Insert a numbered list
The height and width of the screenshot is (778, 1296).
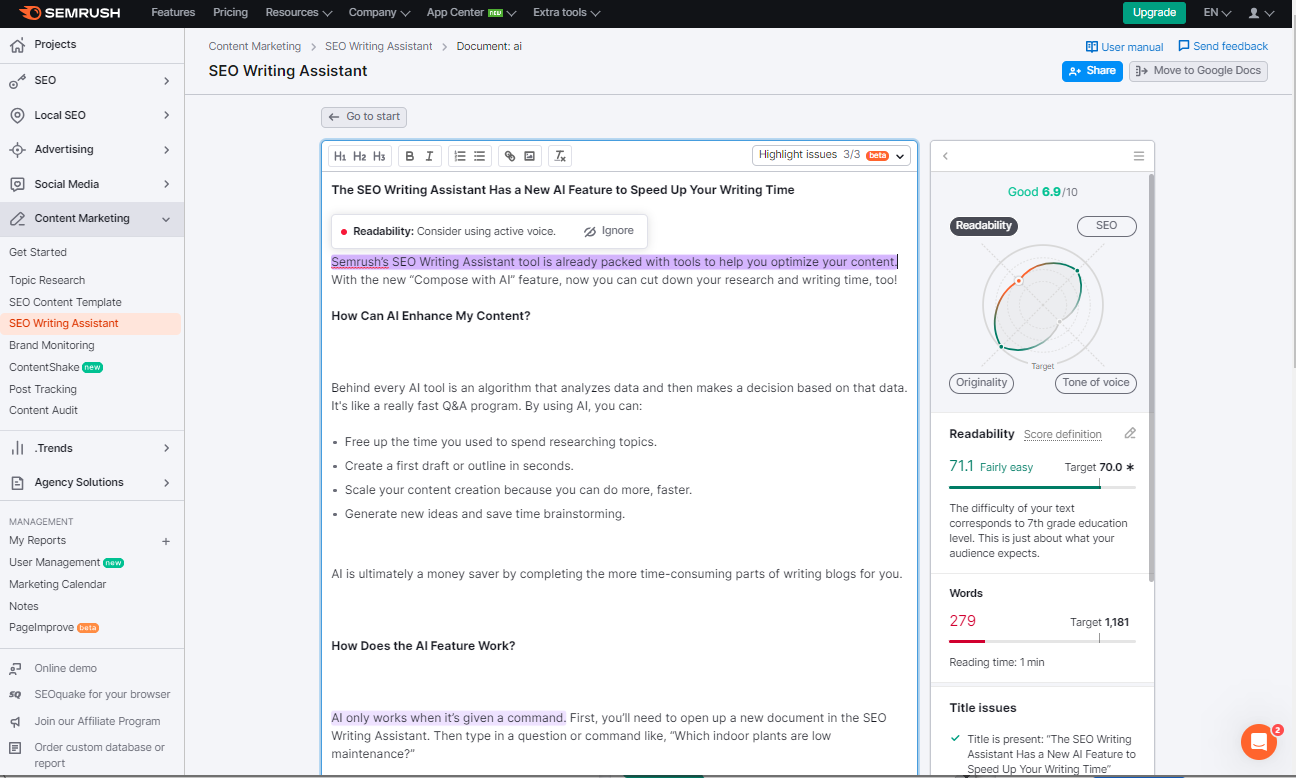(x=460, y=156)
